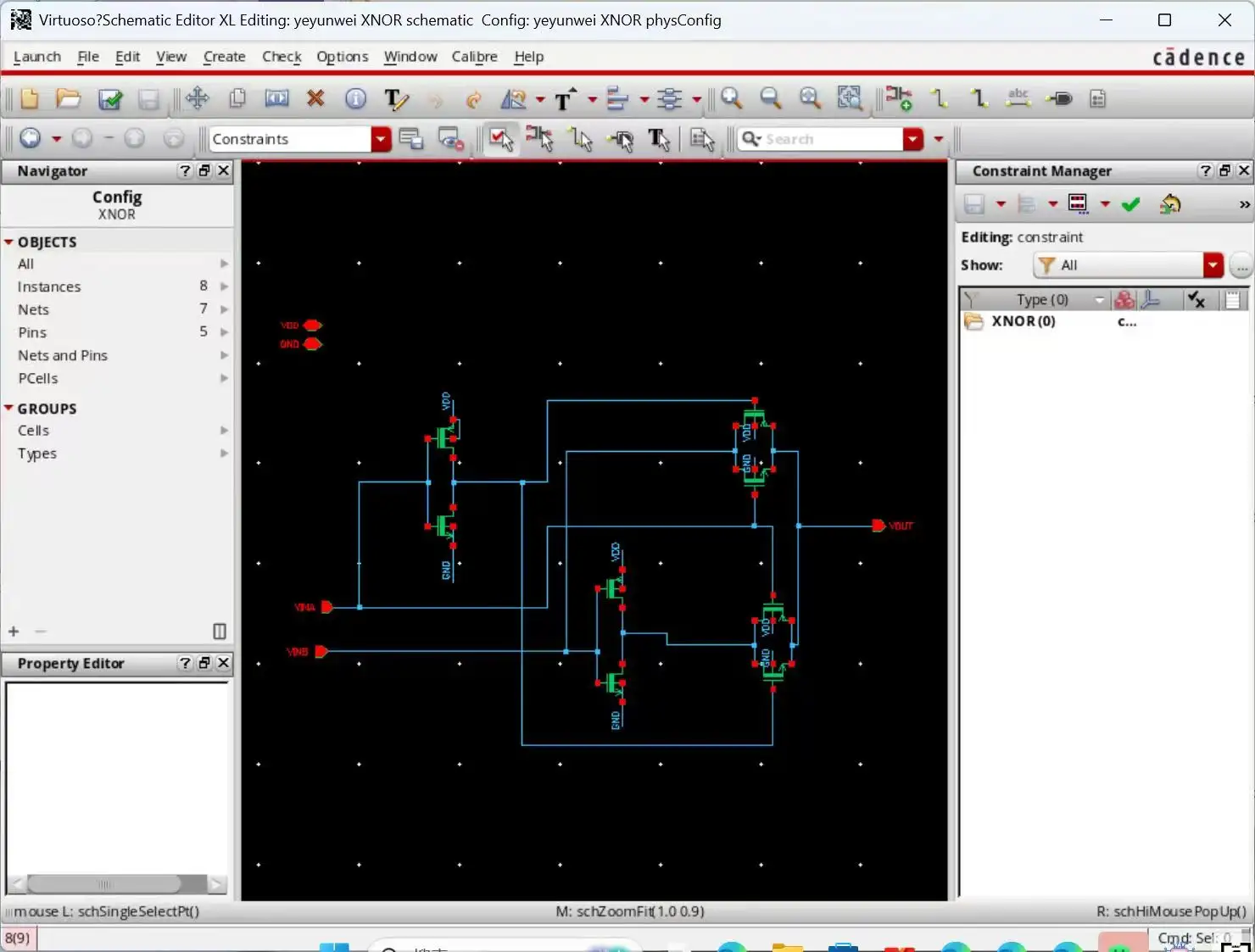Screen dimensions: 1255x952
Task: Click the Windows Start button on taskbar
Action: pyautogui.click(x=334, y=946)
